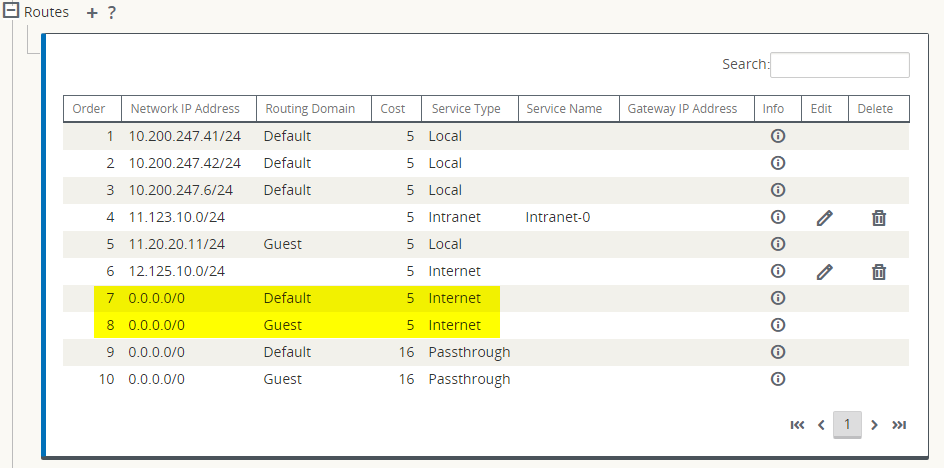944x468 pixels.
Task: Jump to last page of routes
Action: click(899, 425)
